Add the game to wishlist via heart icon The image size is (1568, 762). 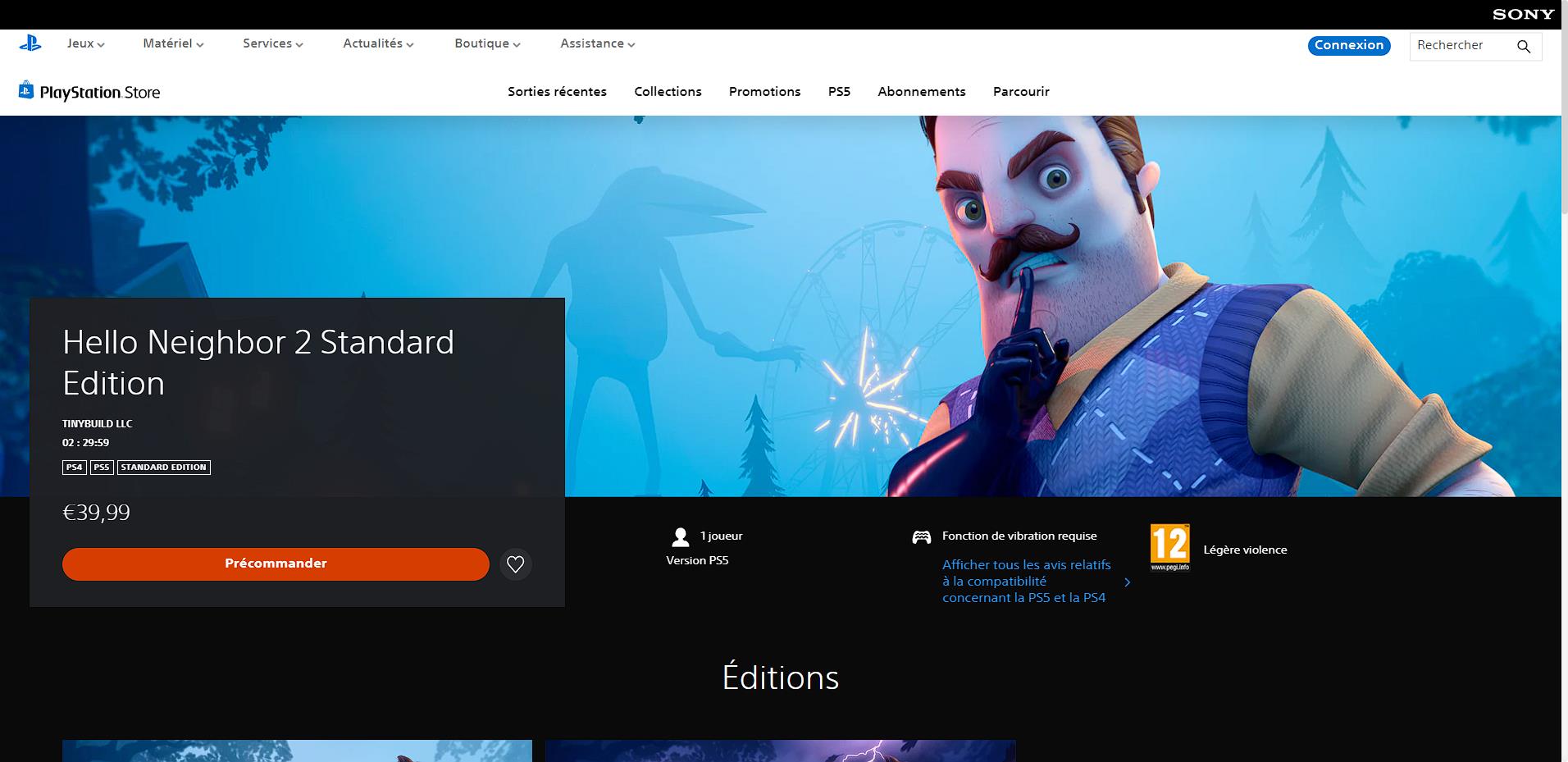point(516,564)
